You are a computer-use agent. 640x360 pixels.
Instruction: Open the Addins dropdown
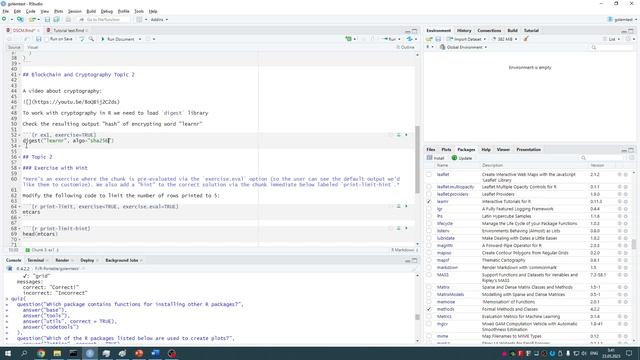tap(159, 19)
